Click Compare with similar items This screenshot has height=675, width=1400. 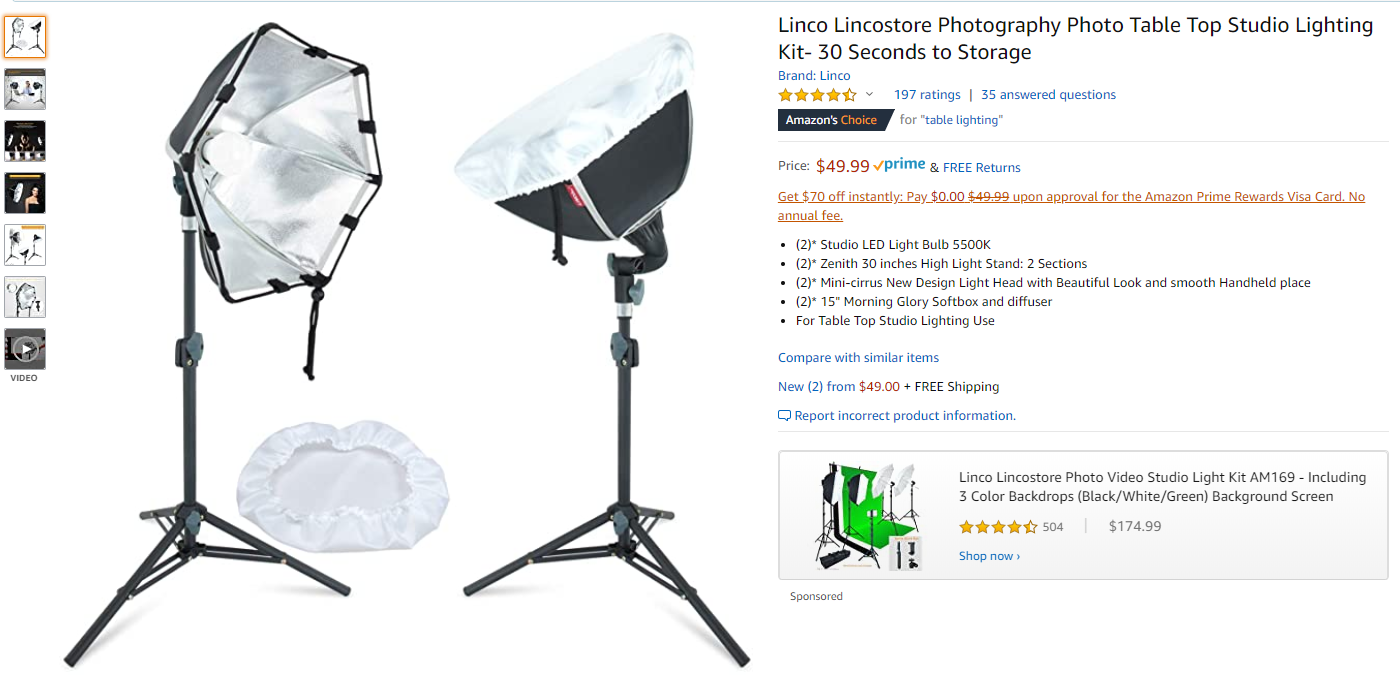click(859, 358)
